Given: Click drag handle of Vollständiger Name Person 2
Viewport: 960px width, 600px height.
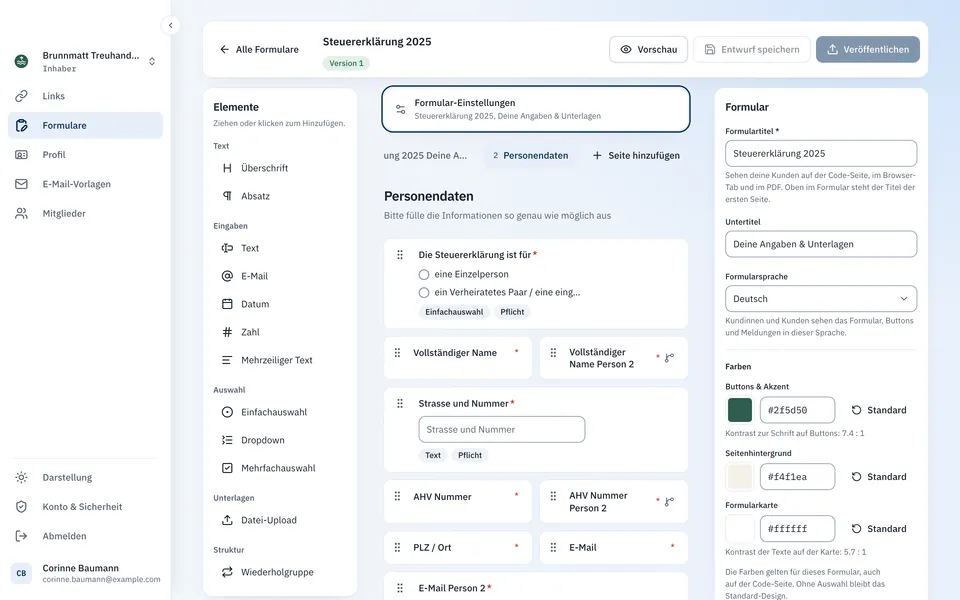Looking at the screenshot, I should click(553, 353).
